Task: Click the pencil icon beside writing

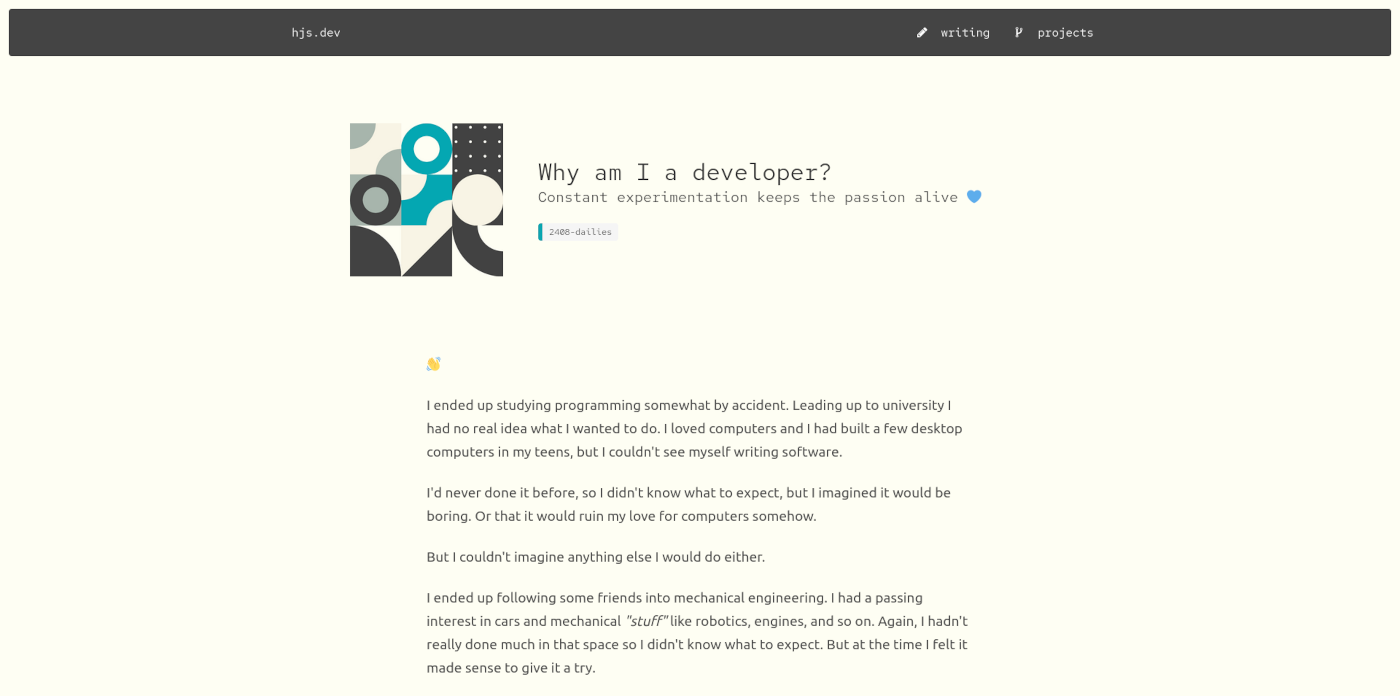Action: [x=922, y=33]
